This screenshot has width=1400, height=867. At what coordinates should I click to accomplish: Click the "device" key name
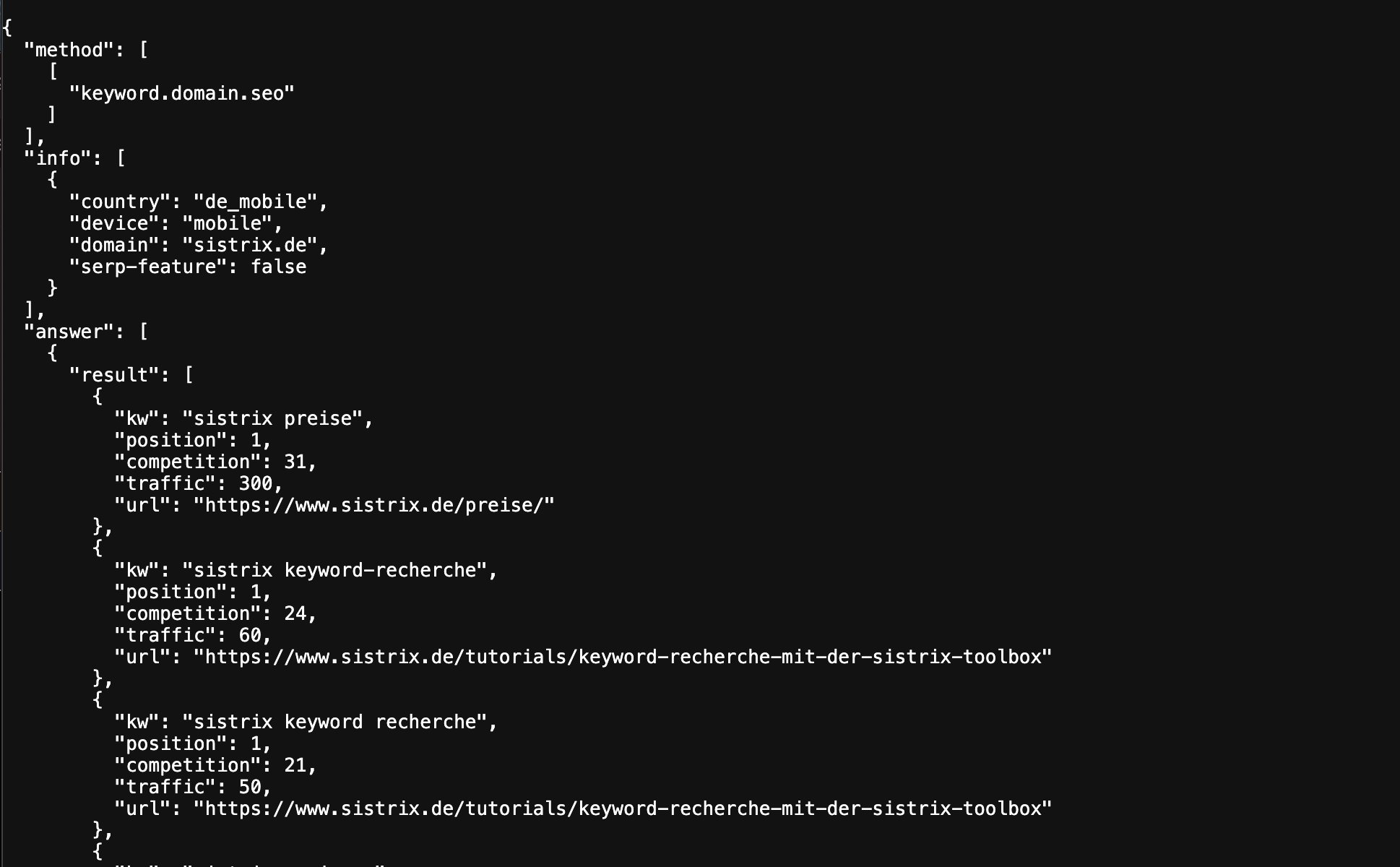tap(114, 223)
